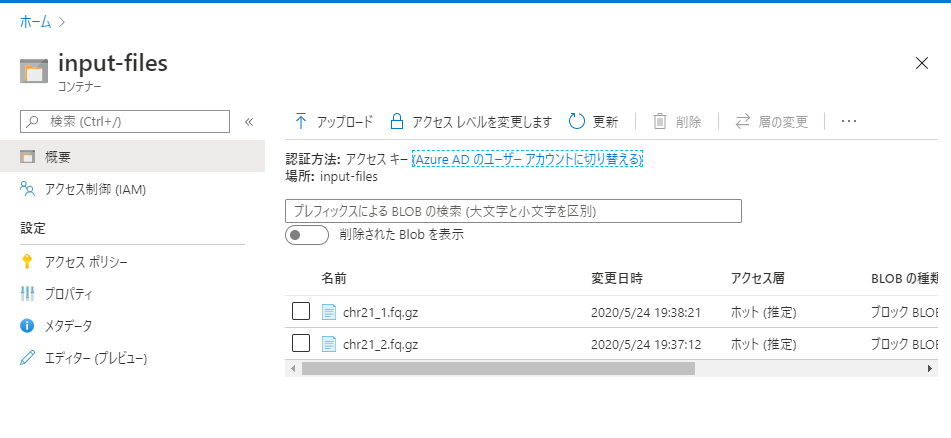Click the file icon of chr21_1.fq.gz
951x438 pixels.
pyautogui.click(x=328, y=312)
